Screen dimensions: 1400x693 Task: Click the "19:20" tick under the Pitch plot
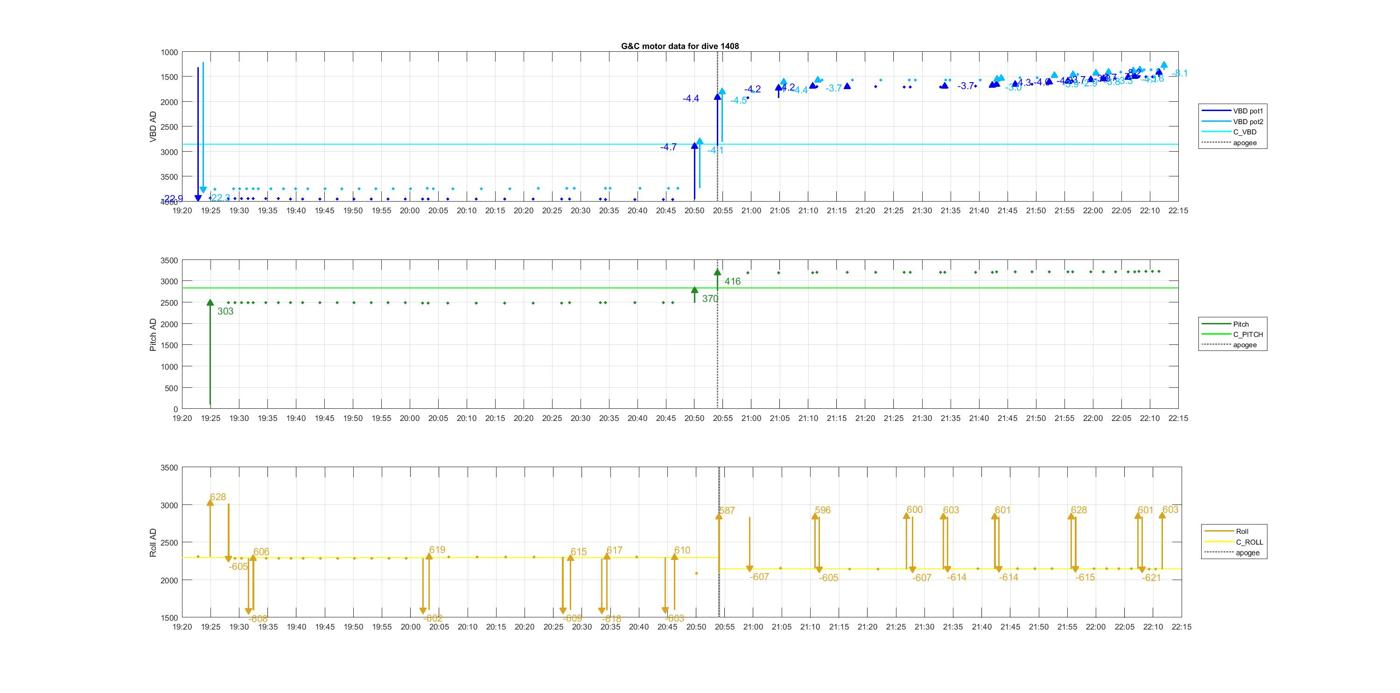pyautogui.click(x=182, y=418)
